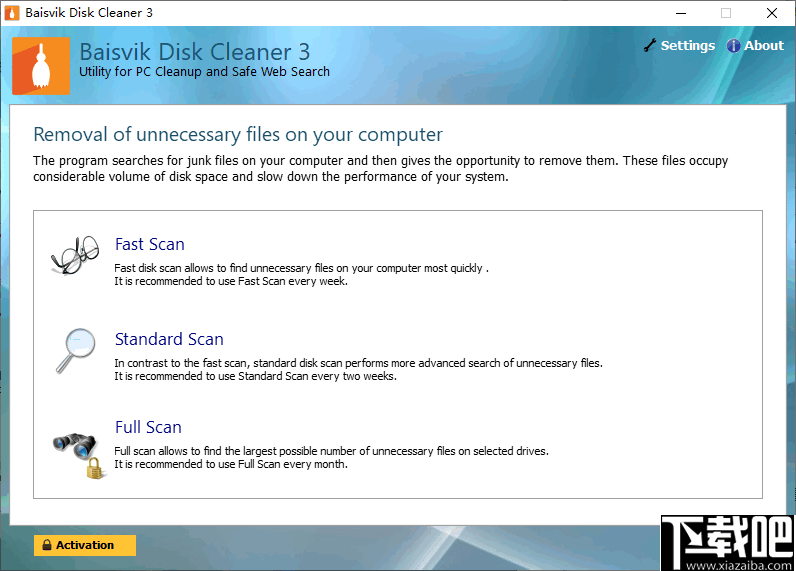The width and height of the screenshot is (796, 571).
Task: Start Fast Scan via its title link
Action: [150, 244]
